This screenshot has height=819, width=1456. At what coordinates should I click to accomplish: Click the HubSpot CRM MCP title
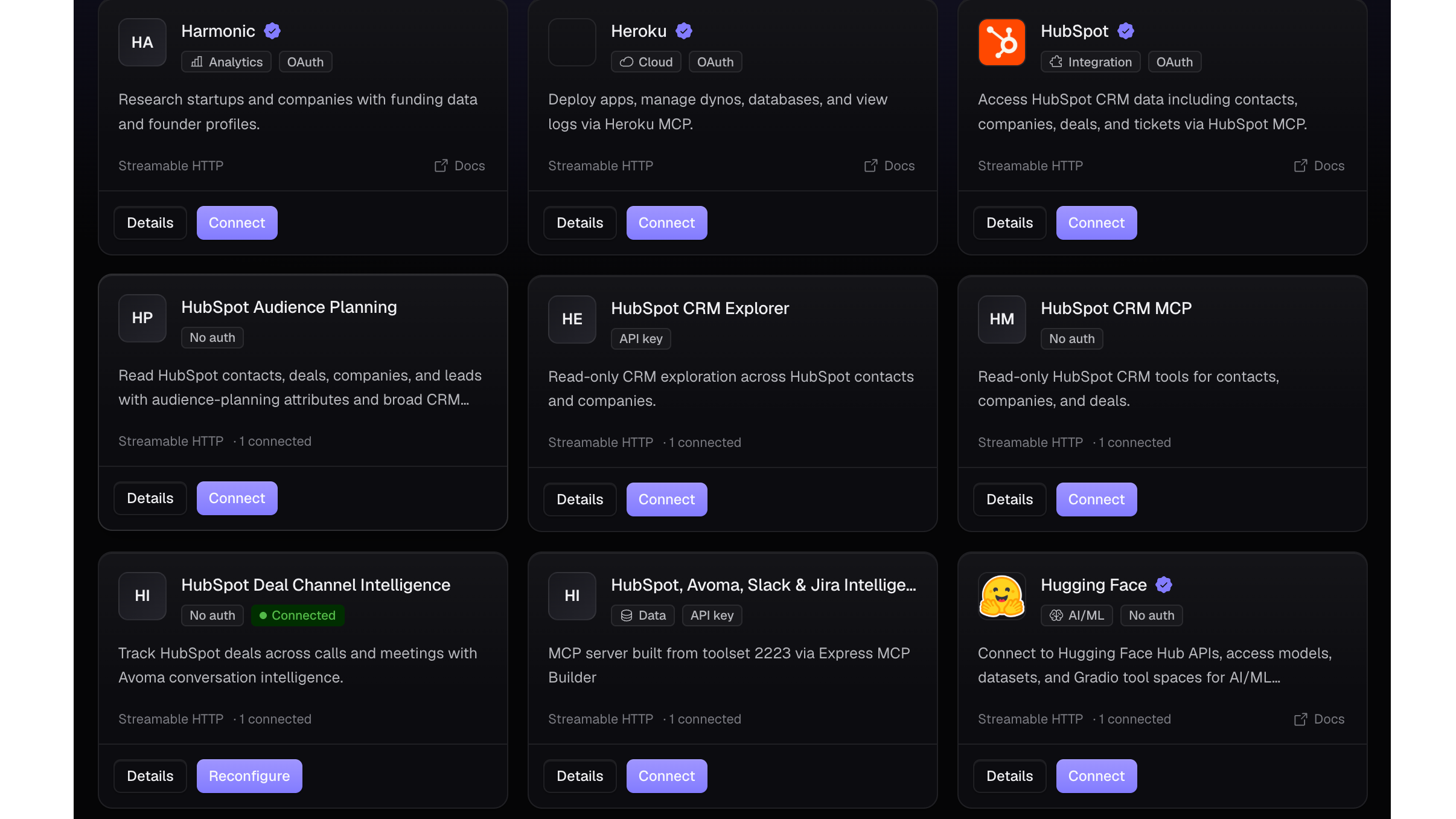click(x=1116, y=308)
